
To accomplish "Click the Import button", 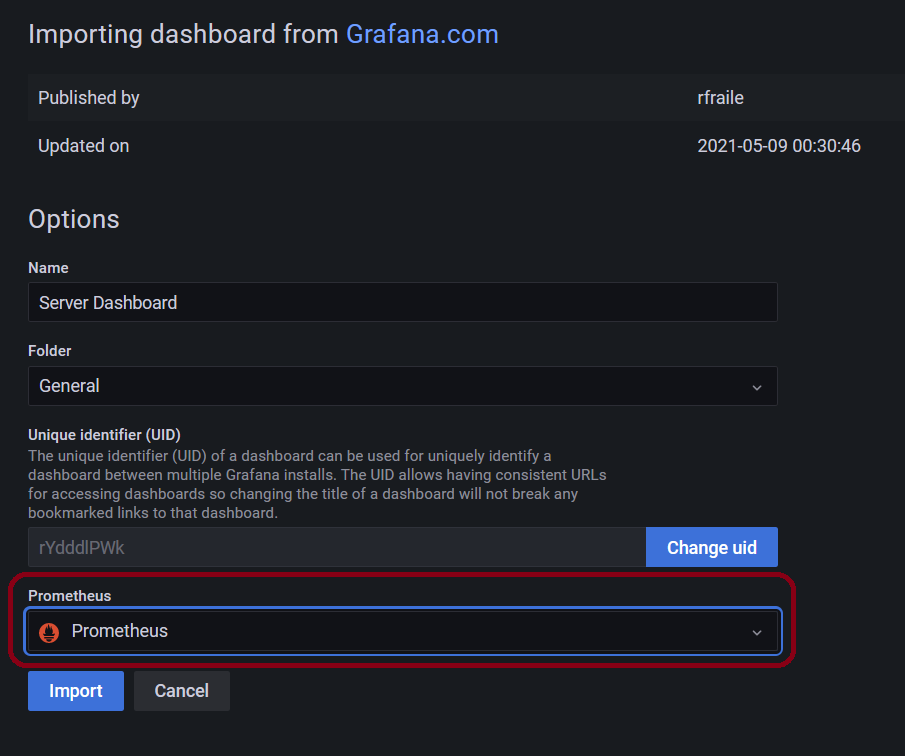I will (76, 691).
